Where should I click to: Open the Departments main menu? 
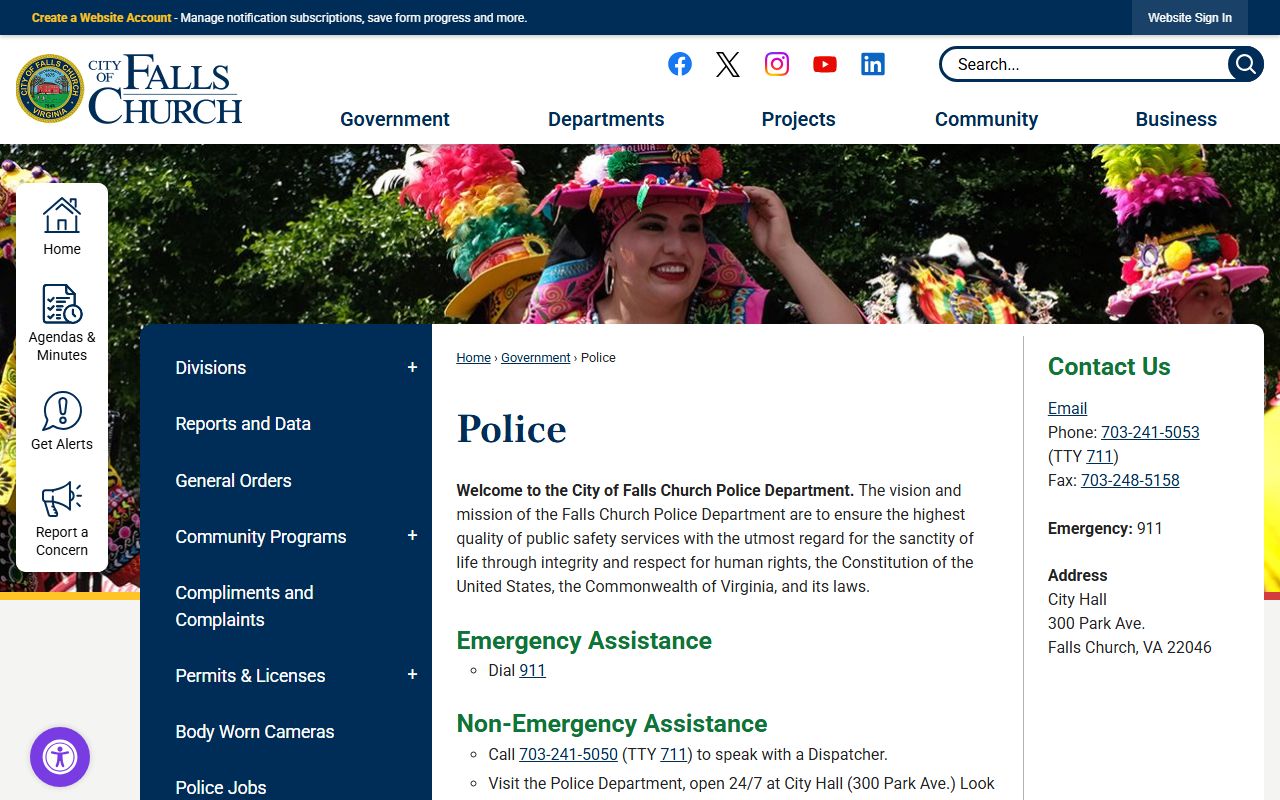point(606,119)
